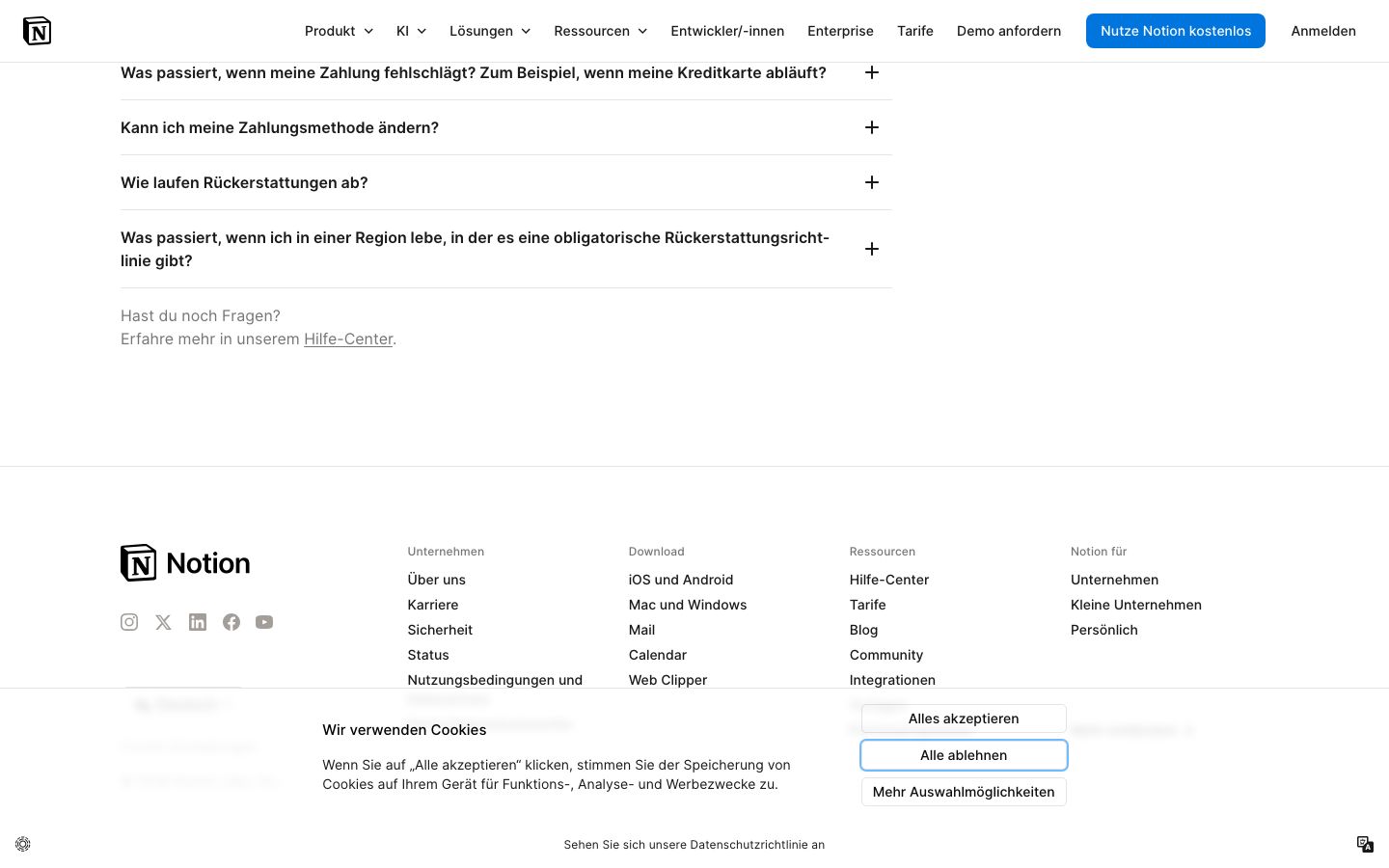Open the Notion Instagram profile icon
This screenshot has width=1389, height=868.
[129, 622]
